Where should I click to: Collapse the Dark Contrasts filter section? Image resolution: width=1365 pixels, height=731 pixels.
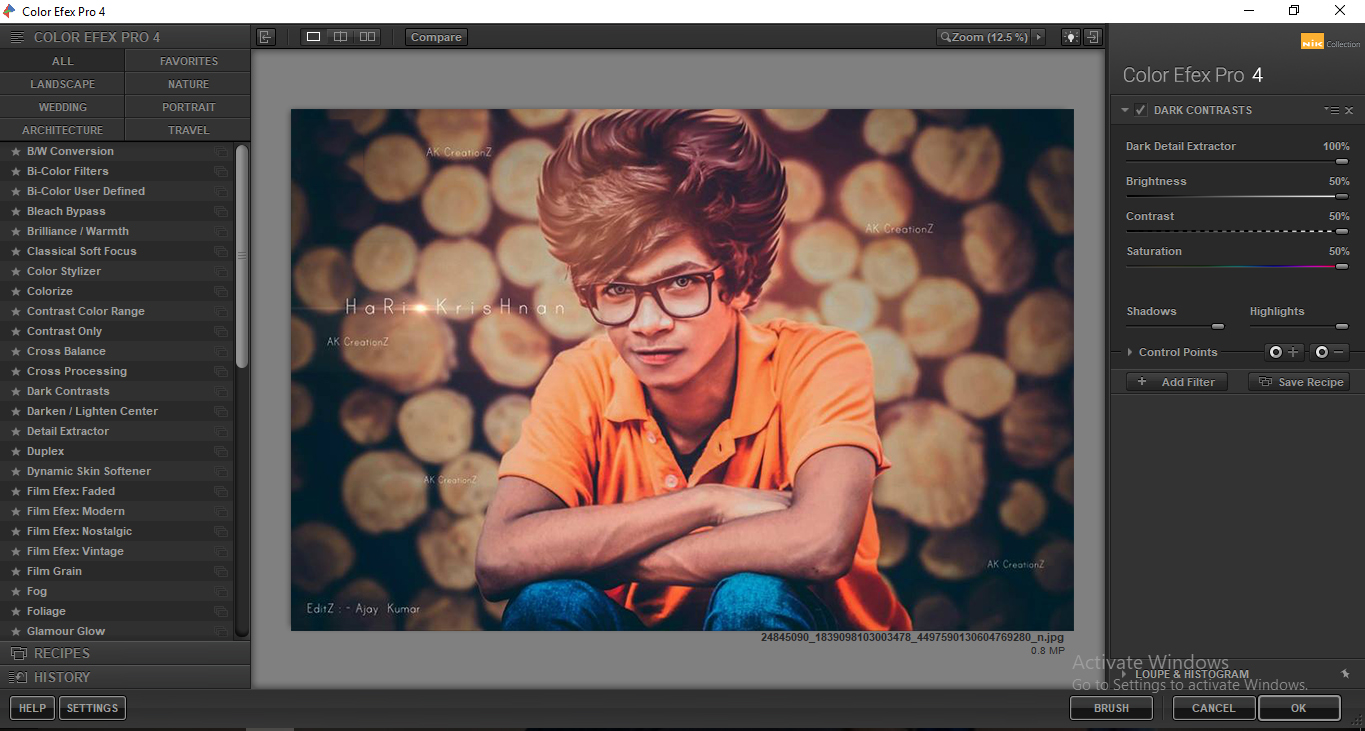(x=1125, y=110)
